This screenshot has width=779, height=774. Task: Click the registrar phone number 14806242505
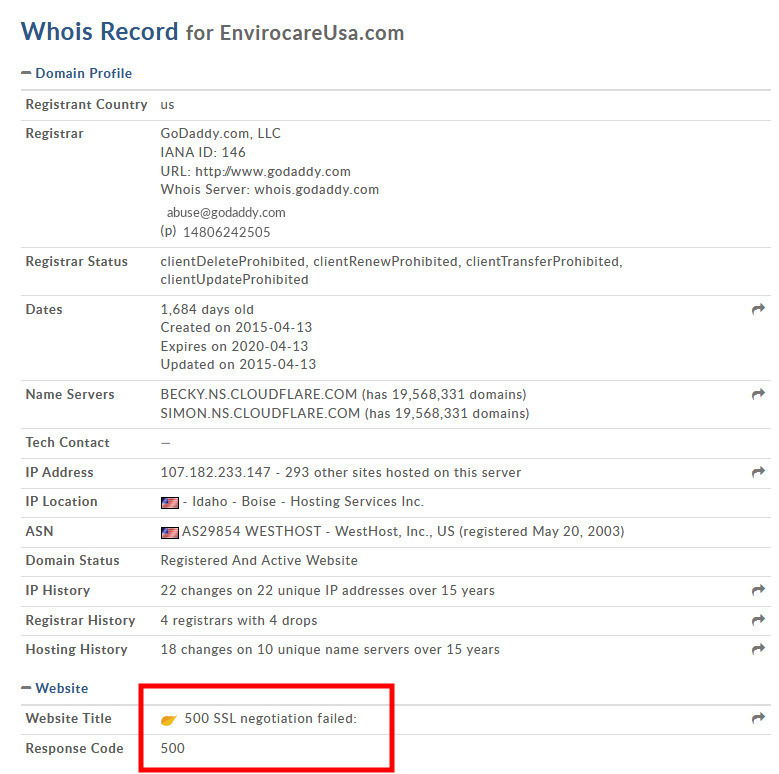tap(226, 232)
